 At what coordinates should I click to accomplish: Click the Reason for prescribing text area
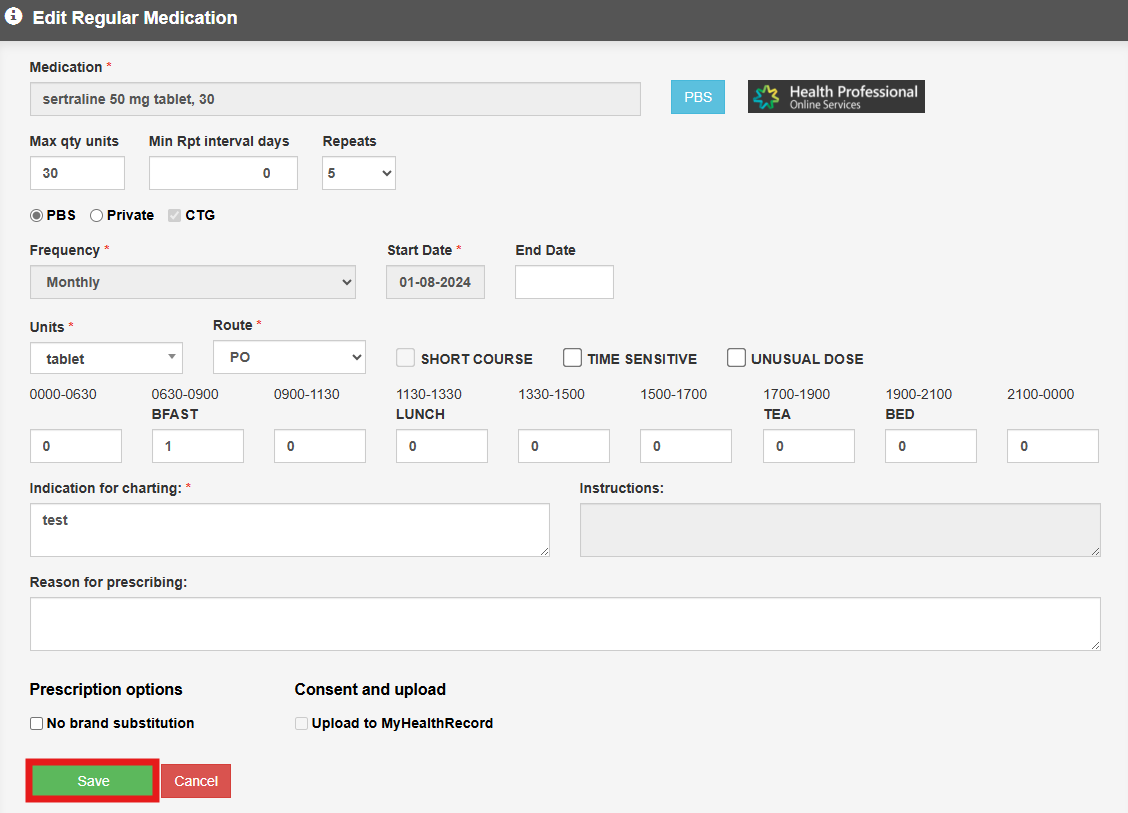565,624
